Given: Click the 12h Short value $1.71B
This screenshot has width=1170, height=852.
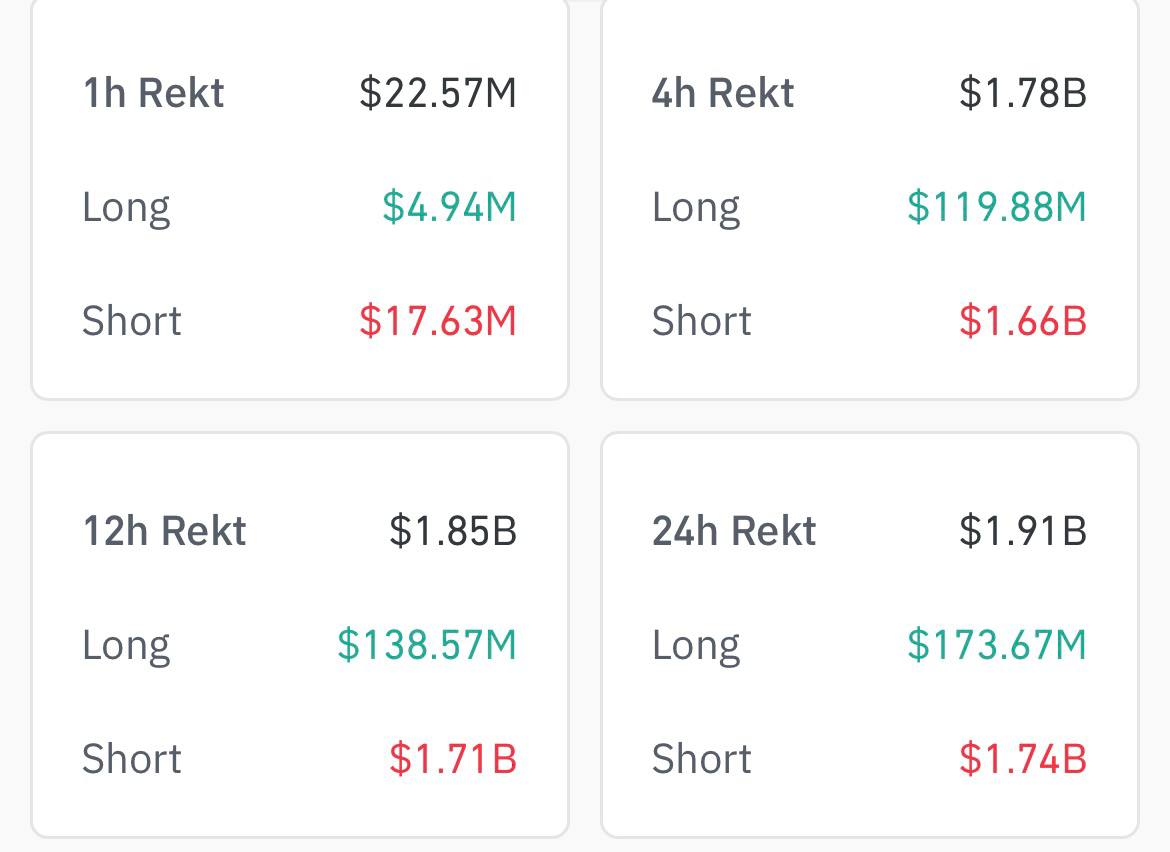Looking at the screenshot, I should pos(453,759).
